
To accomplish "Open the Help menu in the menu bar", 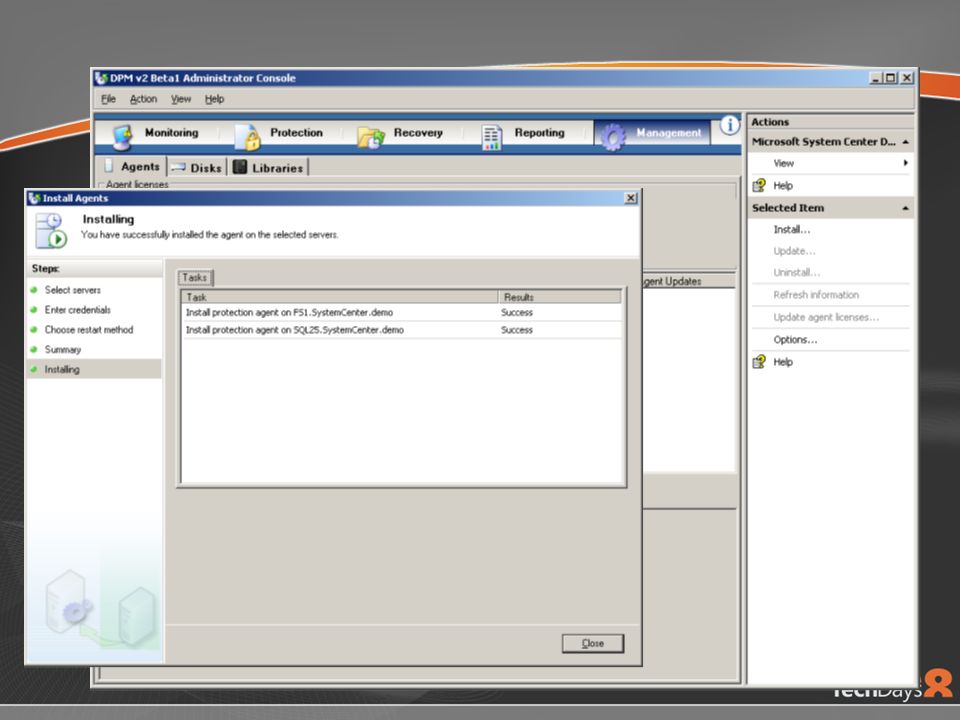I will pyautogui.click(x=214, y=99).
